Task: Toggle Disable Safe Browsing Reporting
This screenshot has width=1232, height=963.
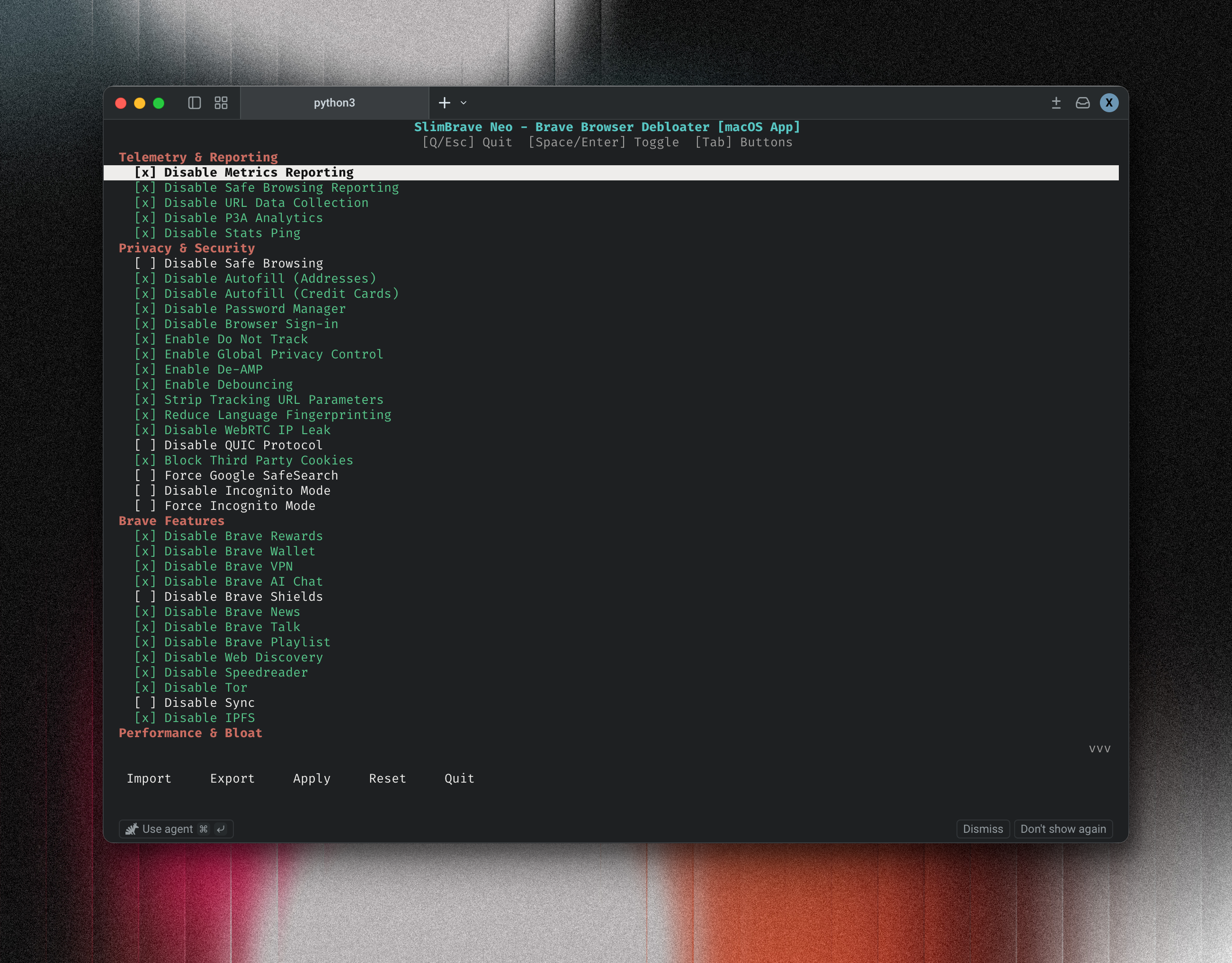Action: (266, 188)
